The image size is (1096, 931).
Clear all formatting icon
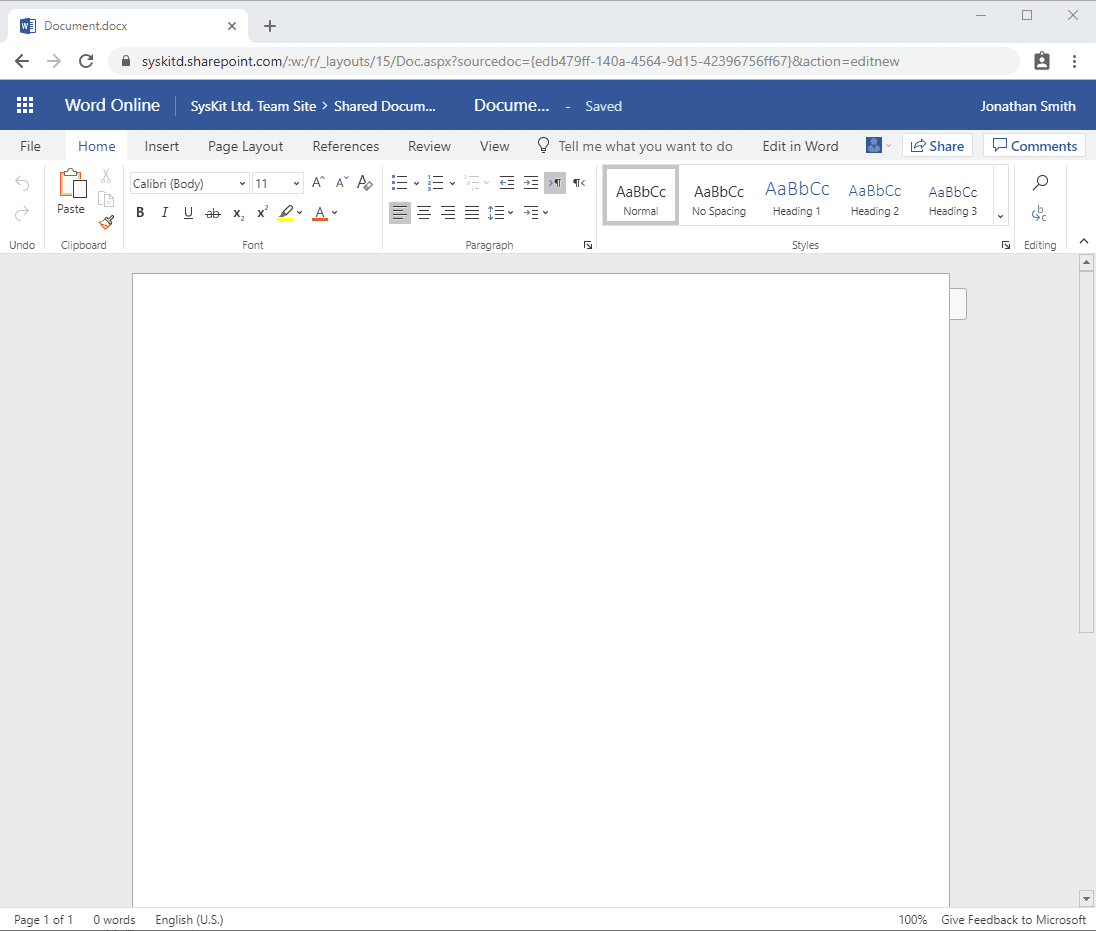(365, 183)
